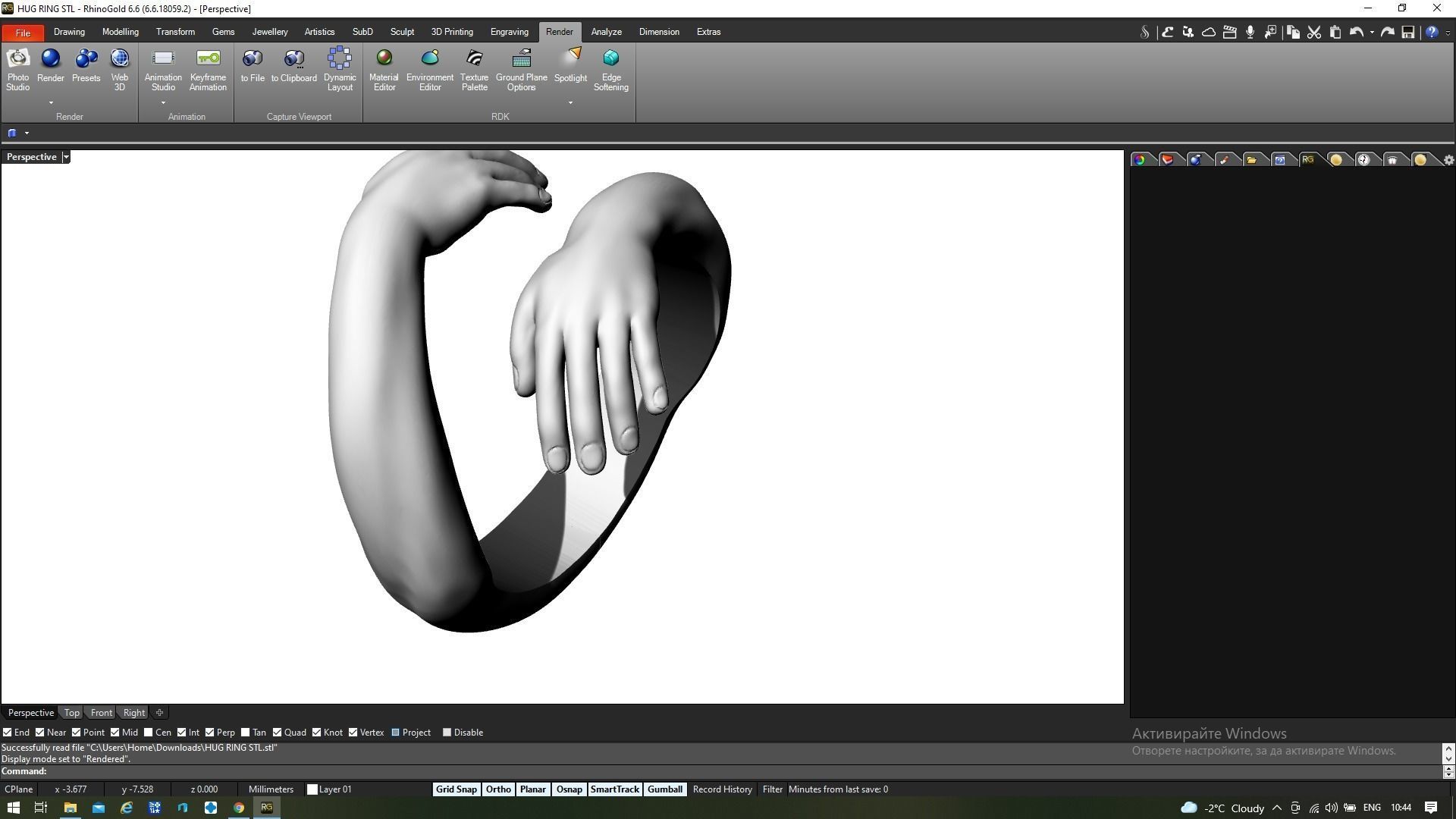The height and width of the screenshot is (819, 1456).
Task: Open the clock history panel tab
Action: coord(1363,159)
